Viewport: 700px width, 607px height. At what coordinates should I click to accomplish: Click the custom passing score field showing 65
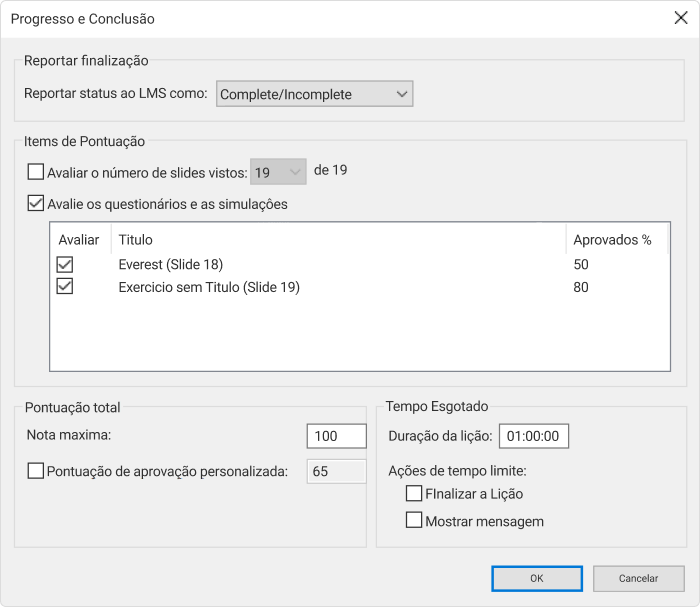[337, 471]
